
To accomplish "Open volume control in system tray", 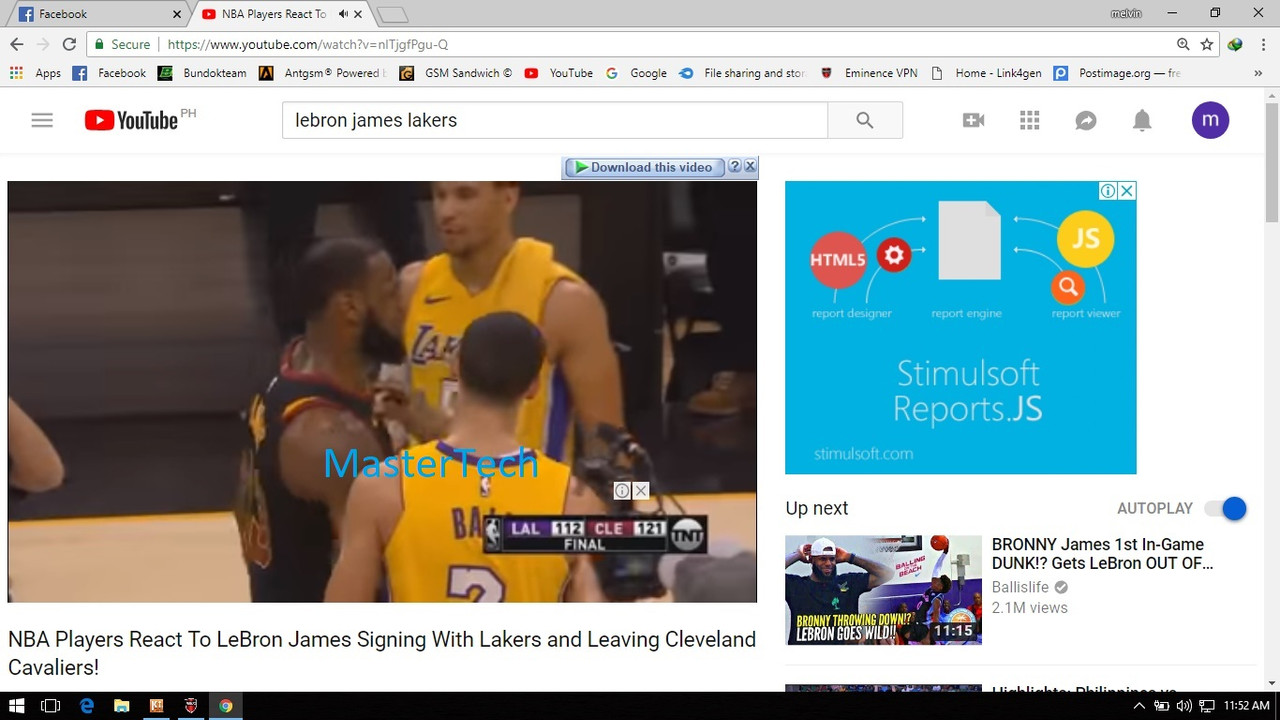I will click(1184, 705).
